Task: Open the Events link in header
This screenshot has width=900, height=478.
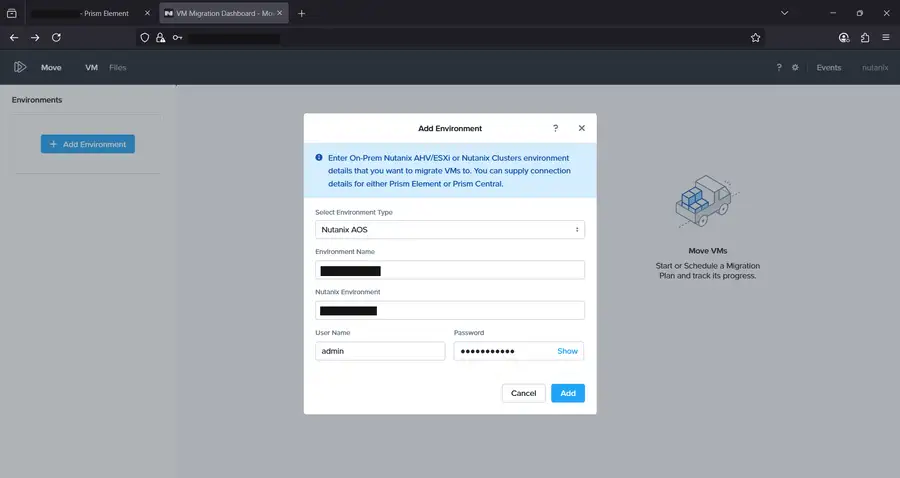Action: [x=829, y=67]
